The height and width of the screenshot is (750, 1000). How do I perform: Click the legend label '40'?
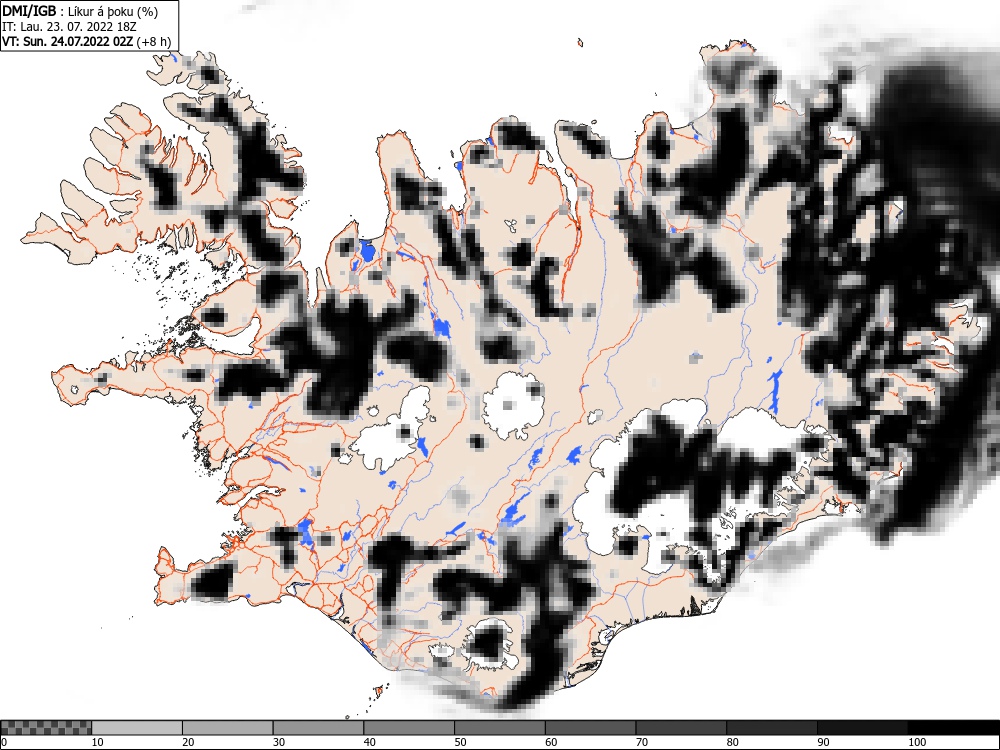(370, 742)
